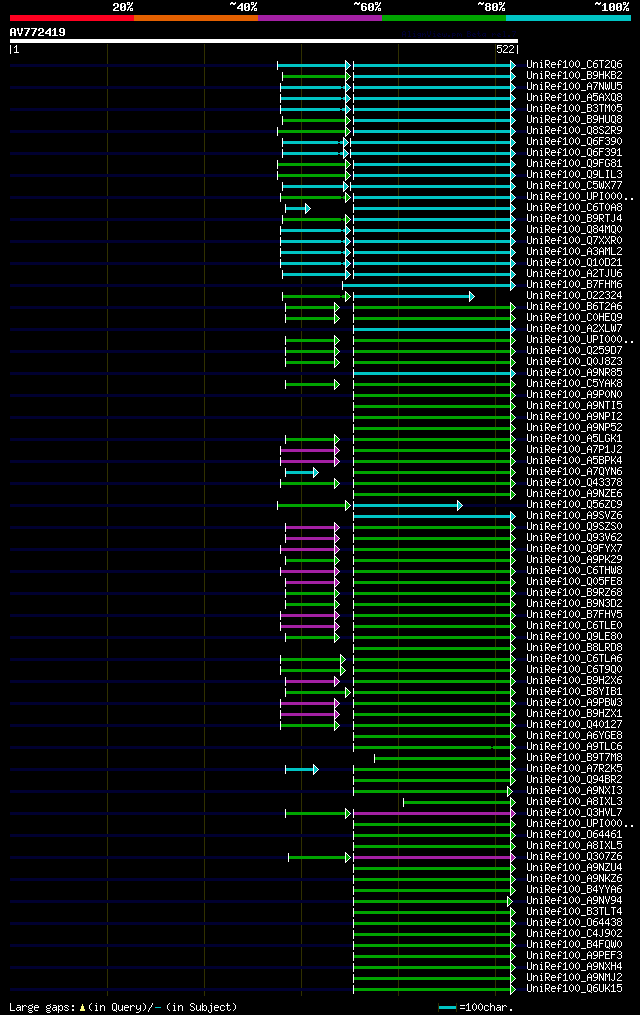This screenshot has height=1015, width=640.
Task: Click the Large gaps legend text
Action: click(123, 1007)
